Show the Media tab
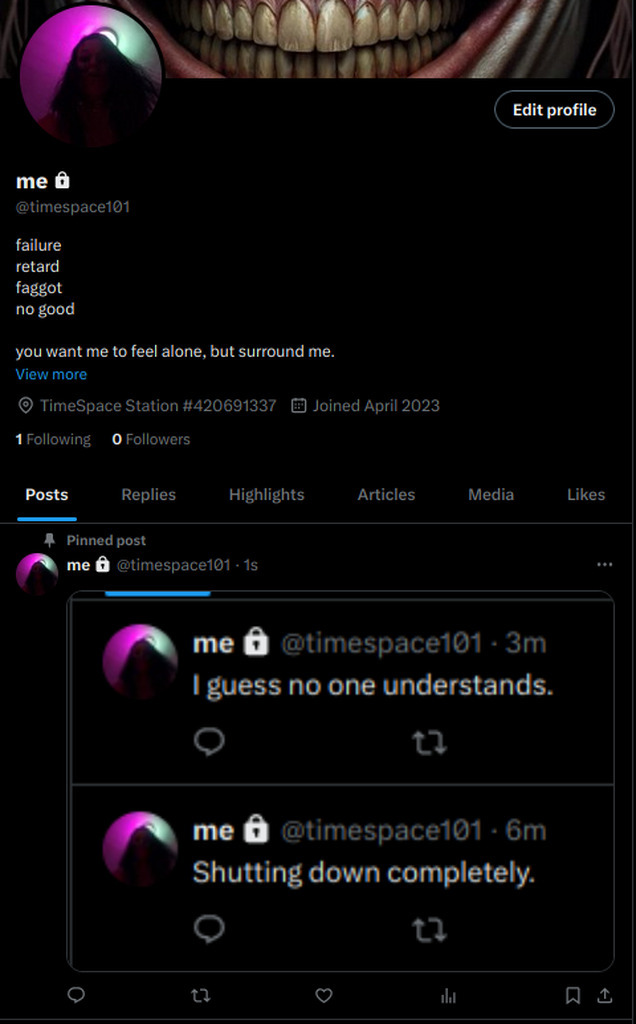Image resolution: width=636 pixels, height=1024 pixels. click(491, 495)
